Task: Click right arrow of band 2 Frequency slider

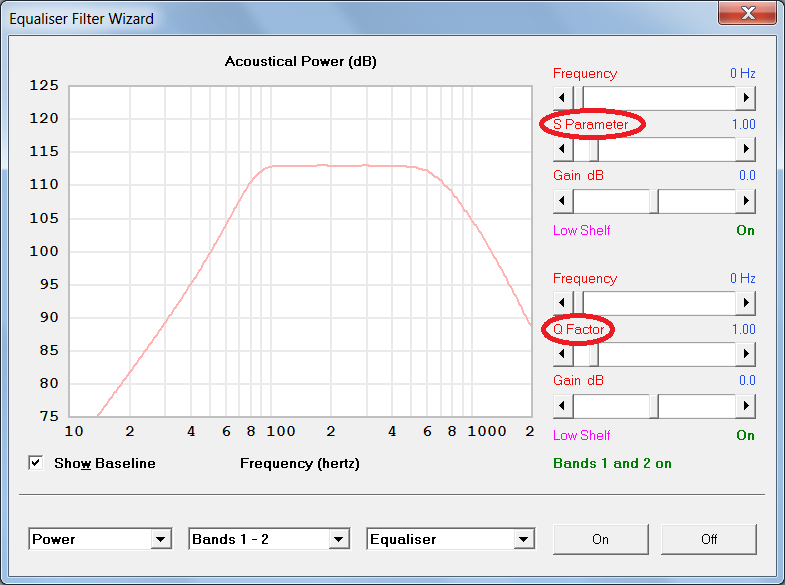Action: (745, 303)
